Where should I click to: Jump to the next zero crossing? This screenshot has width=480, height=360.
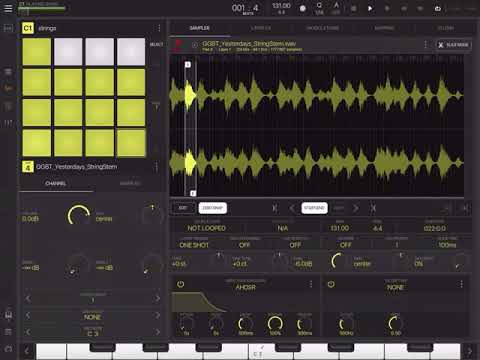[373, 208]
